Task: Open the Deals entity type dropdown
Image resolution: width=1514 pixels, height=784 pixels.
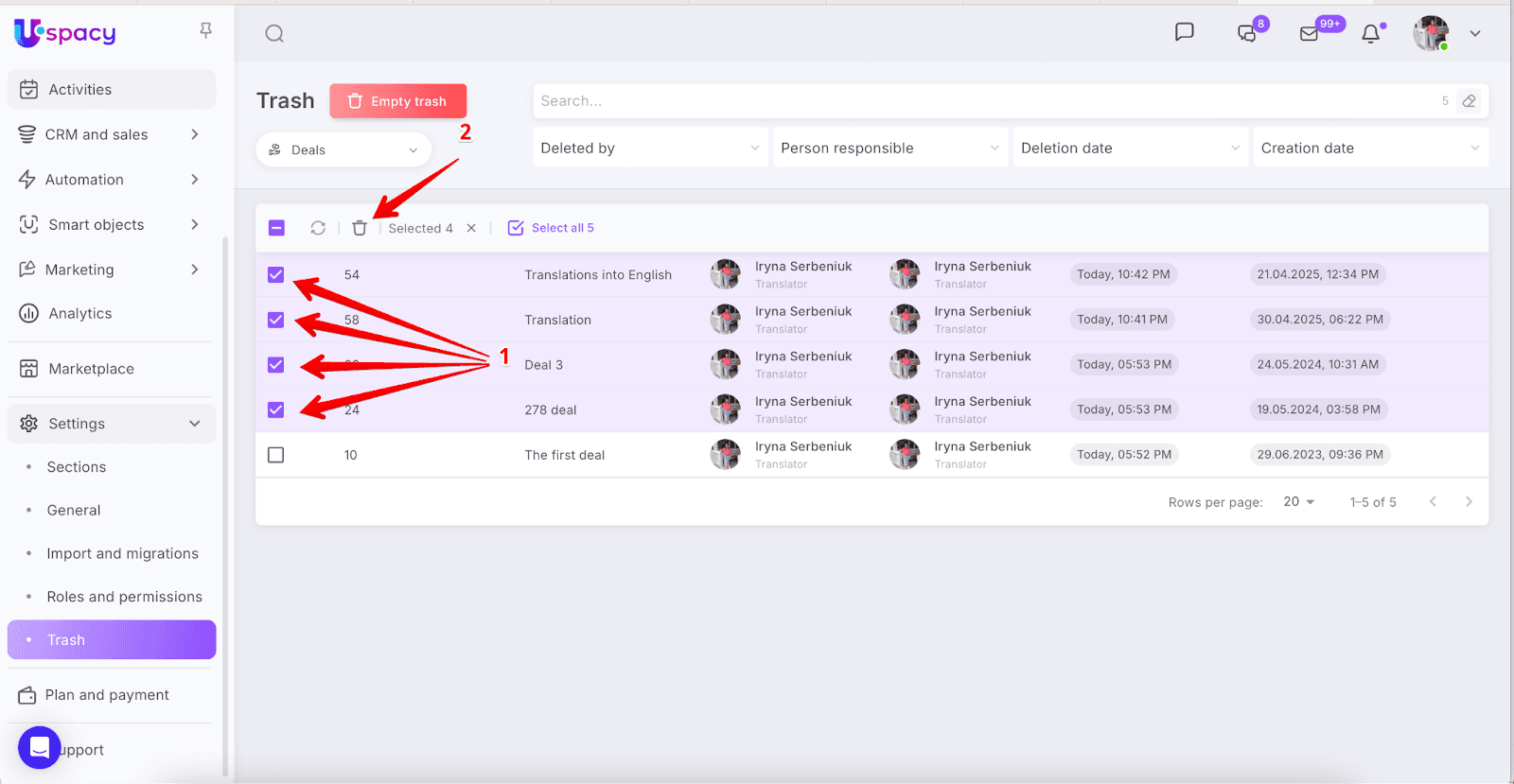Action: pyautogui.click(x=343, y=149)
